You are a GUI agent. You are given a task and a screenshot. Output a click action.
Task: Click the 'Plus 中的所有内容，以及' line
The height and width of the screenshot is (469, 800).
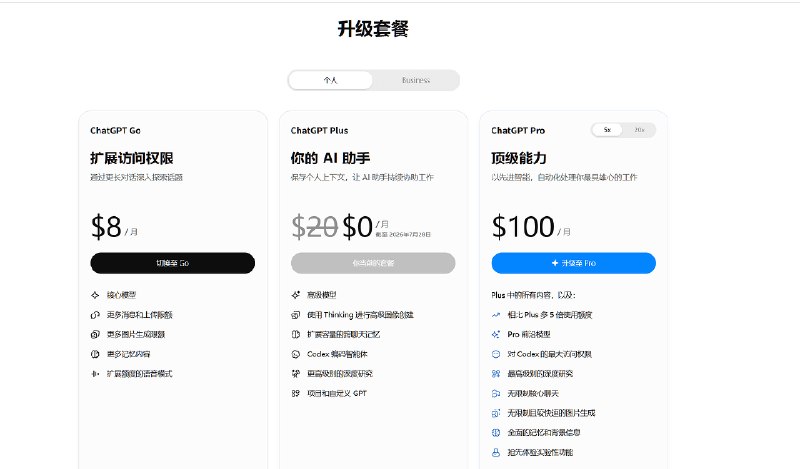click(x=534, y=295)
